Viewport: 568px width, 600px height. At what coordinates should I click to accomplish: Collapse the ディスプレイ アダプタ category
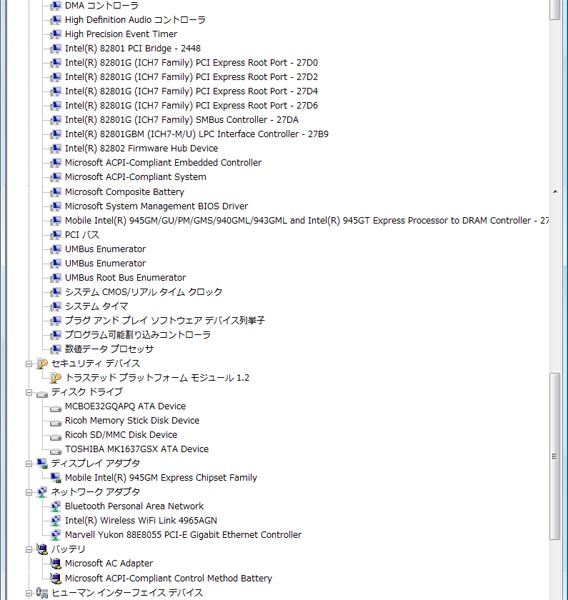click(29, 463)
